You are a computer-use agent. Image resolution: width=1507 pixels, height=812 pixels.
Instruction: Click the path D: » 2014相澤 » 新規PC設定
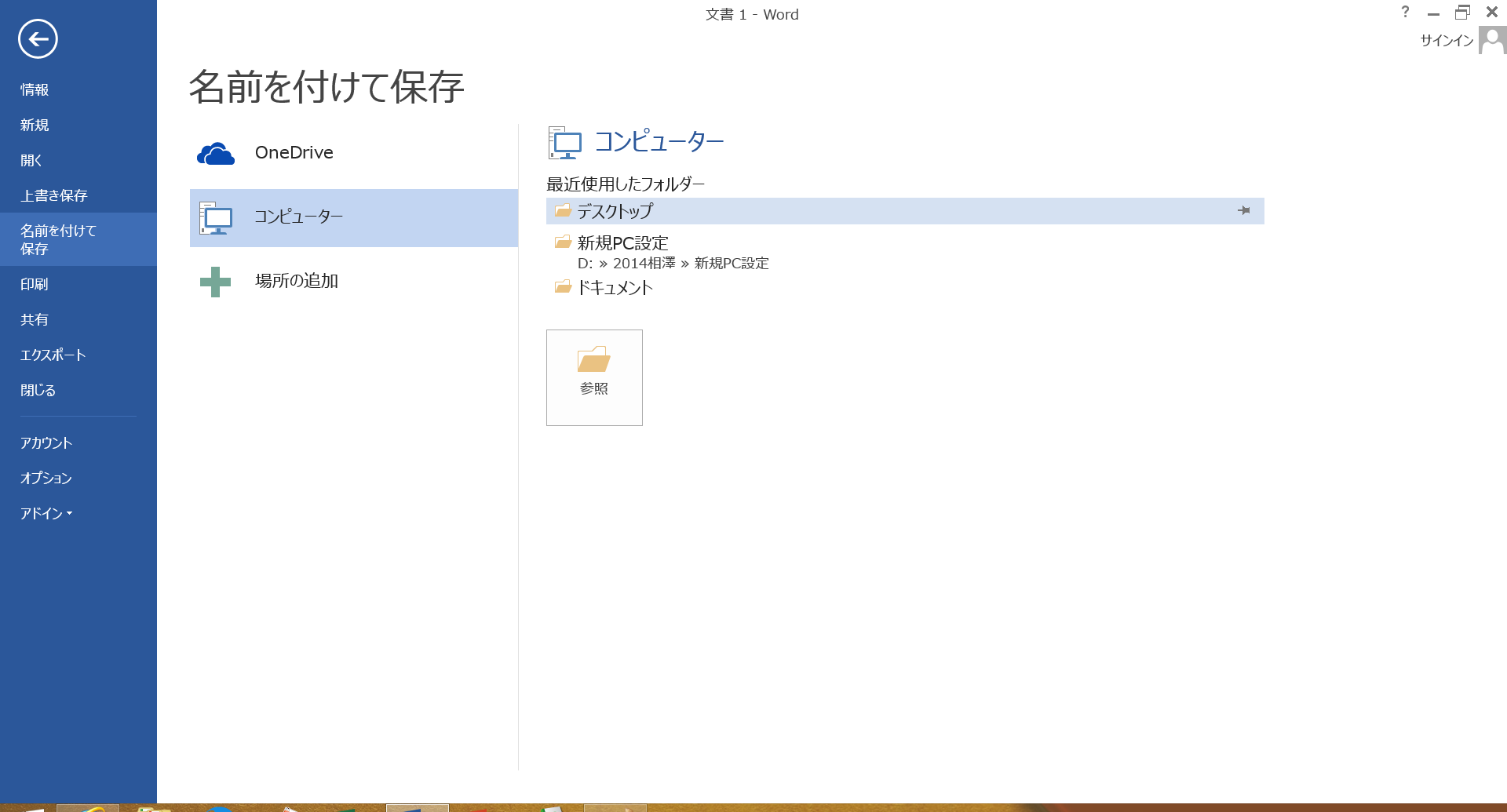[673, 264]
